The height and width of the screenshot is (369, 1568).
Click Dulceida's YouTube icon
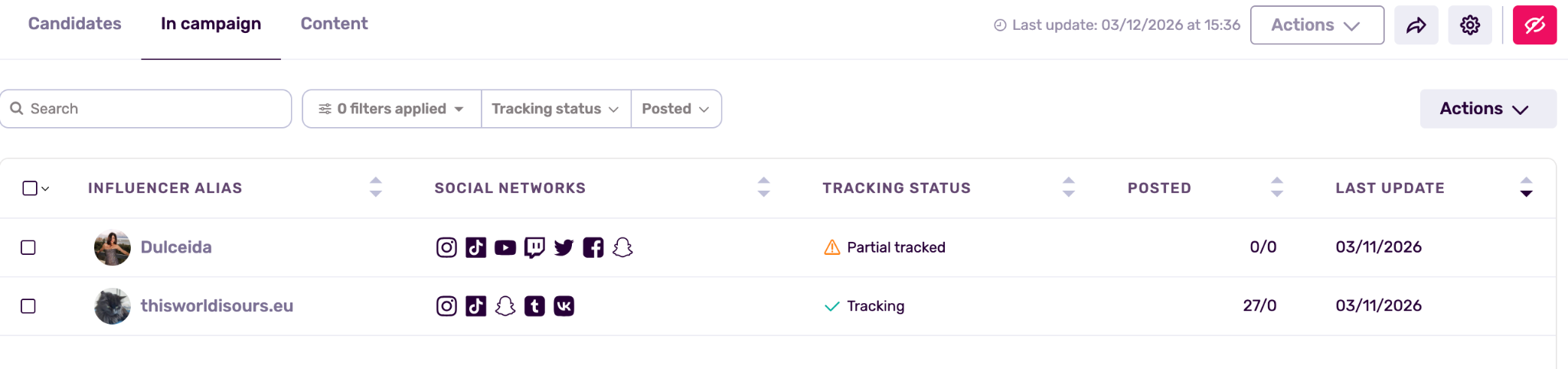point(505,247)
